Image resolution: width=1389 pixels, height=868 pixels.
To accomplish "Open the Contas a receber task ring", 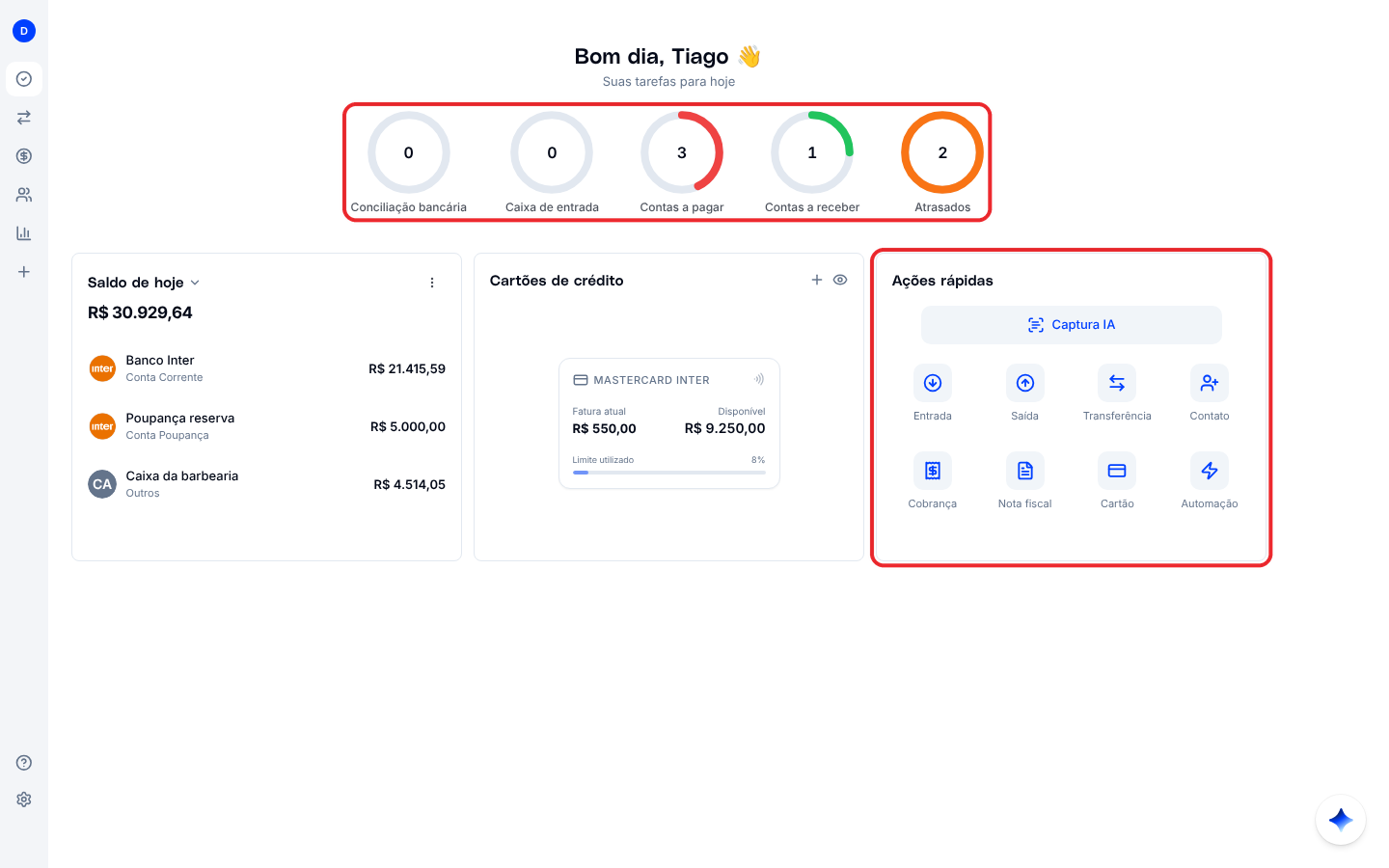I will (812, 153).
